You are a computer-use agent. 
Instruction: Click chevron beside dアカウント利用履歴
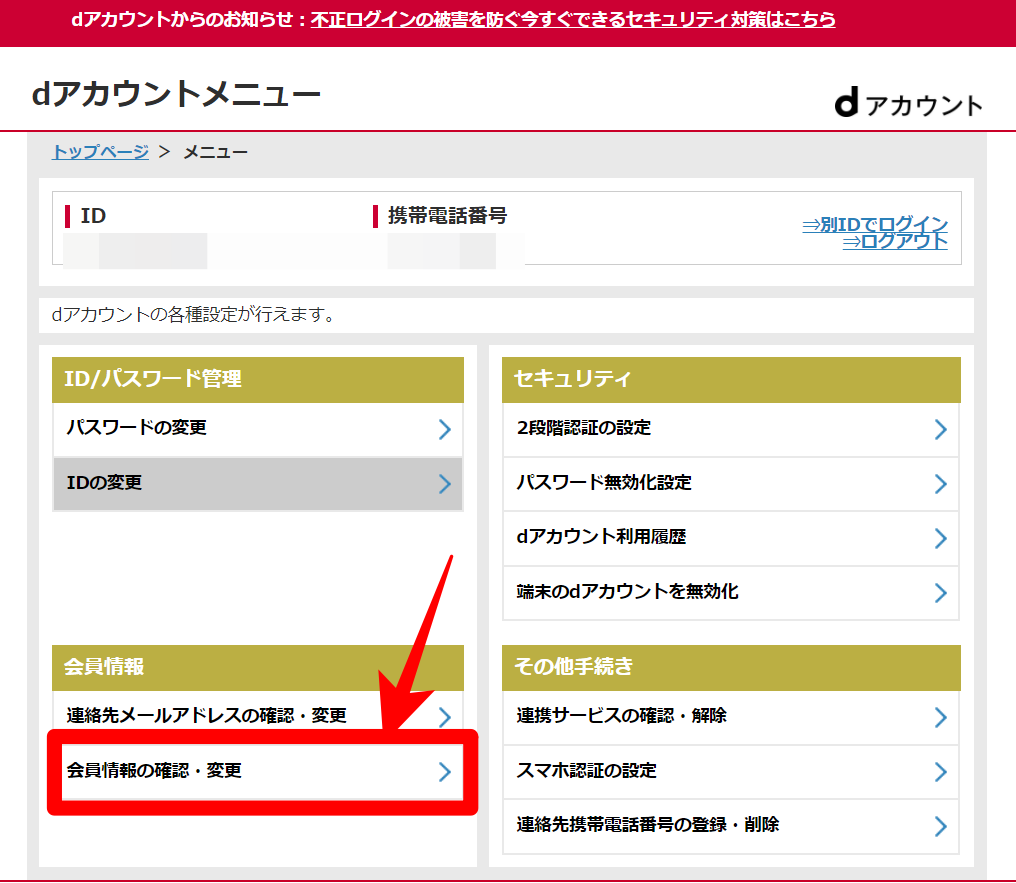click(941, 538)
